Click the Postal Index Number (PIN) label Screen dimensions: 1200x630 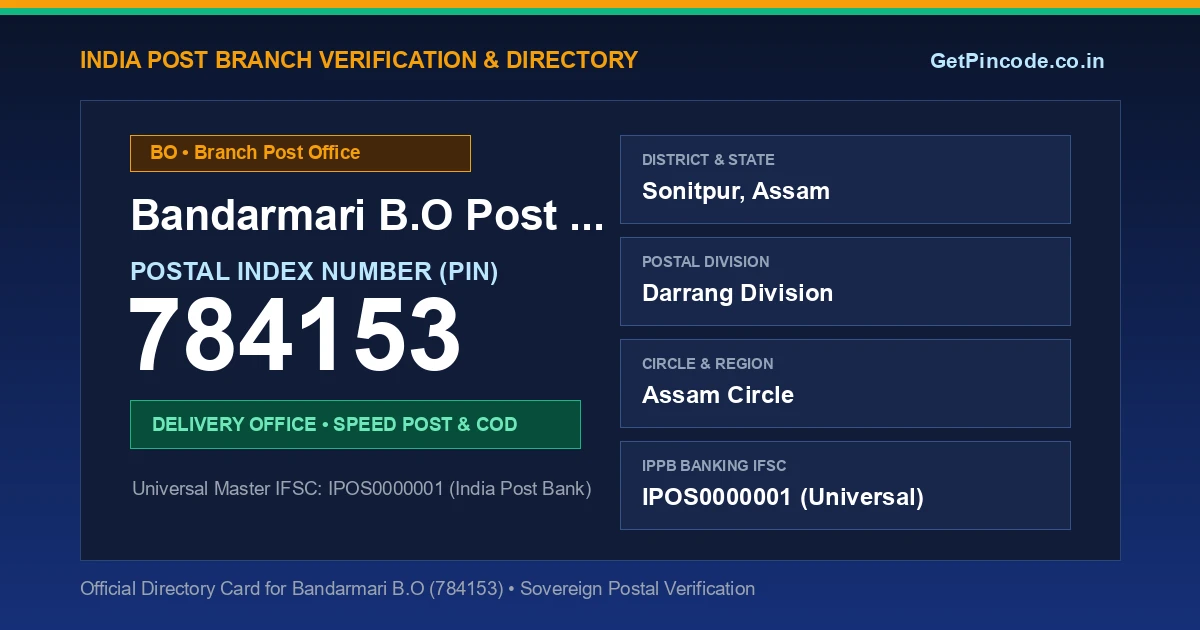pyautogui.click(x=314, y=271)
